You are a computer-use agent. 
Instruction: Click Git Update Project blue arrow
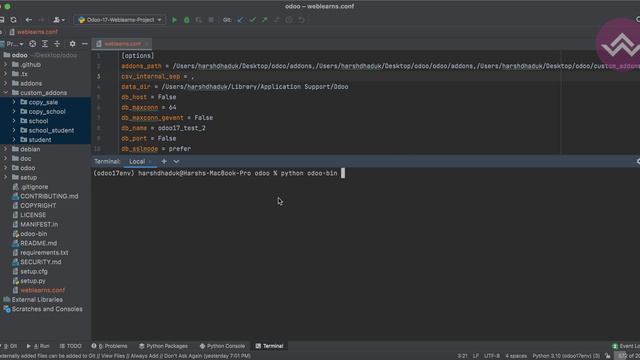coord(240,20)
